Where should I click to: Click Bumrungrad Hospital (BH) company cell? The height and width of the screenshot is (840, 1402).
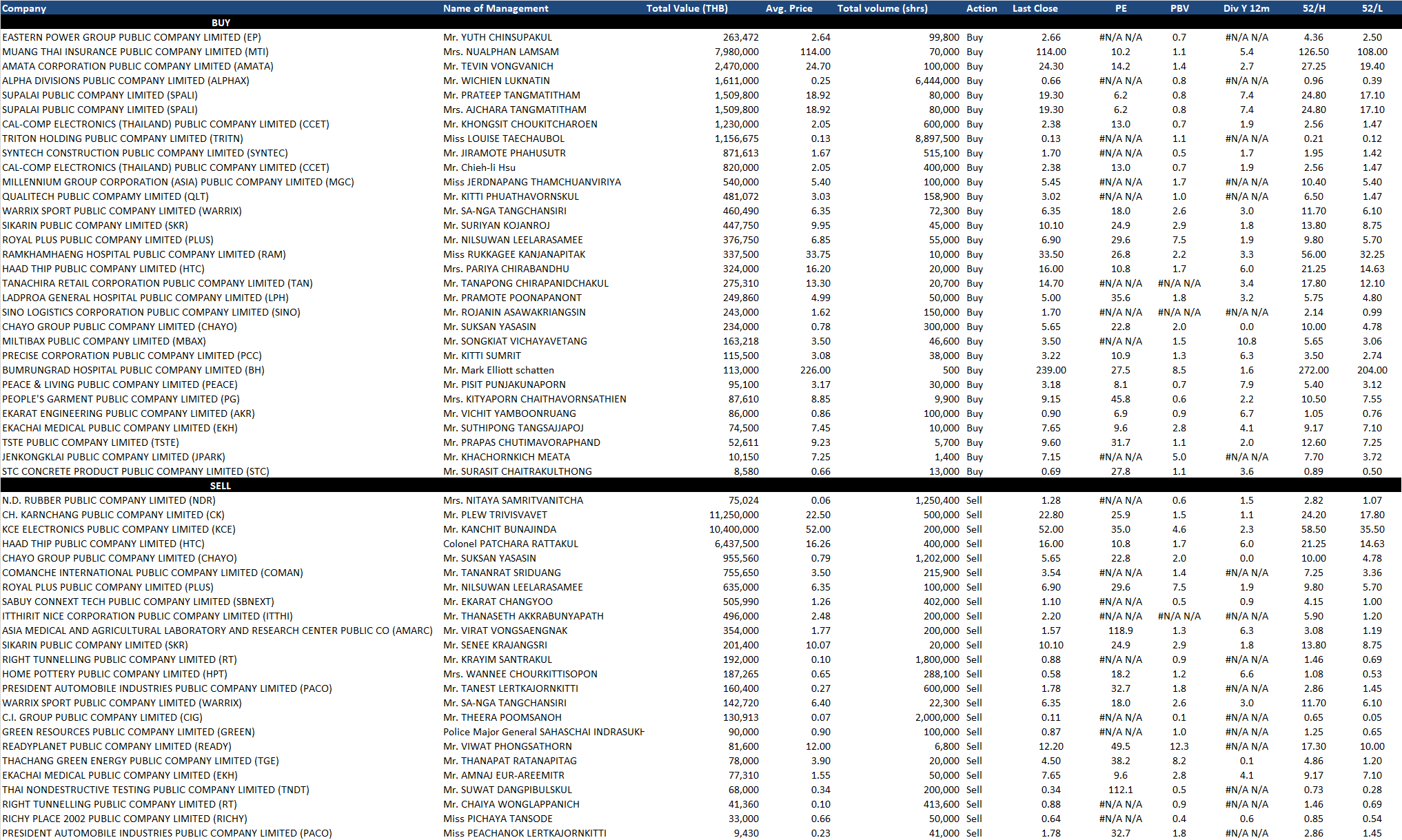[133, 370]
